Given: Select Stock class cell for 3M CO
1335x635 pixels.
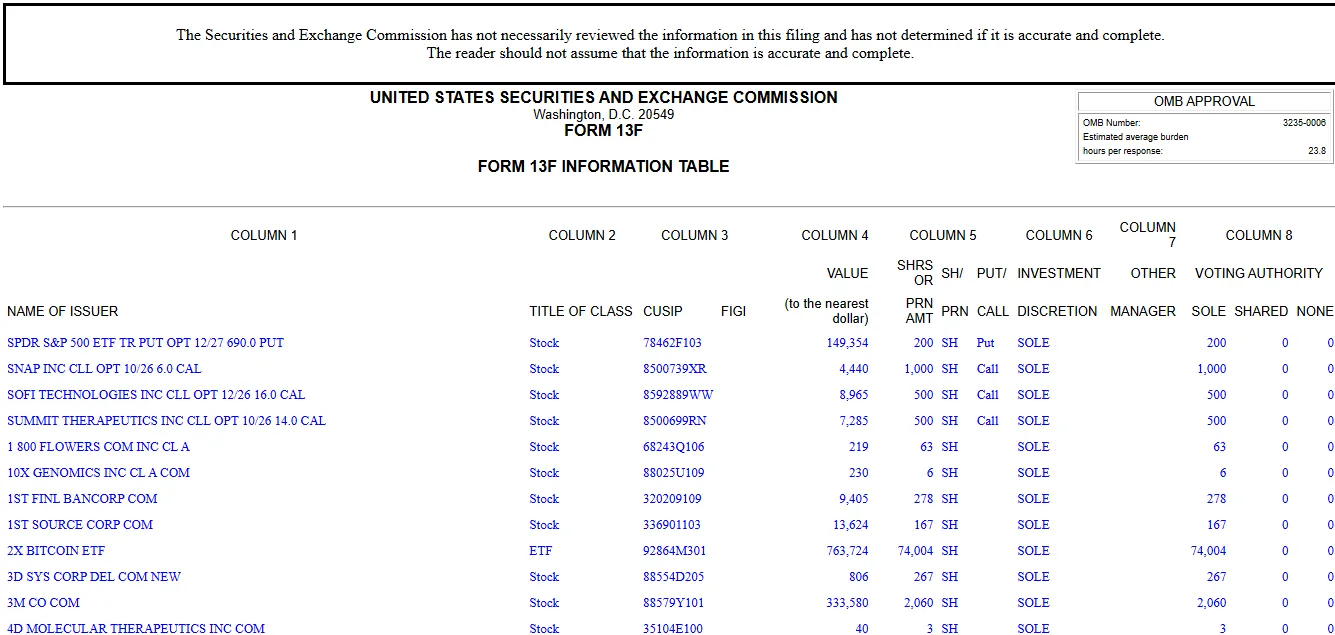Looking at the screenshot, I should 544,603.
